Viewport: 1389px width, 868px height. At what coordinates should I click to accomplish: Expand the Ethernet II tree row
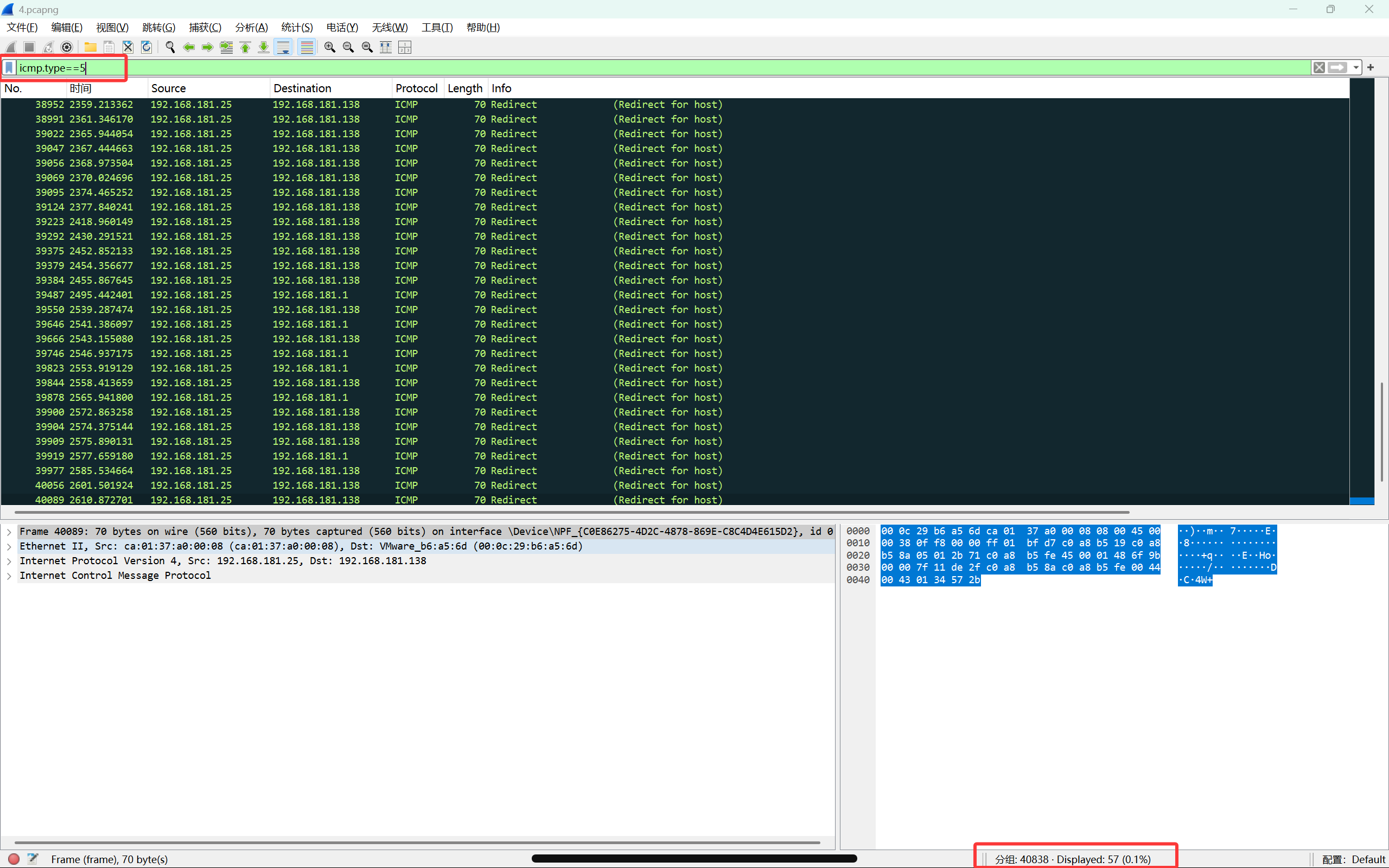pos(9,546)
